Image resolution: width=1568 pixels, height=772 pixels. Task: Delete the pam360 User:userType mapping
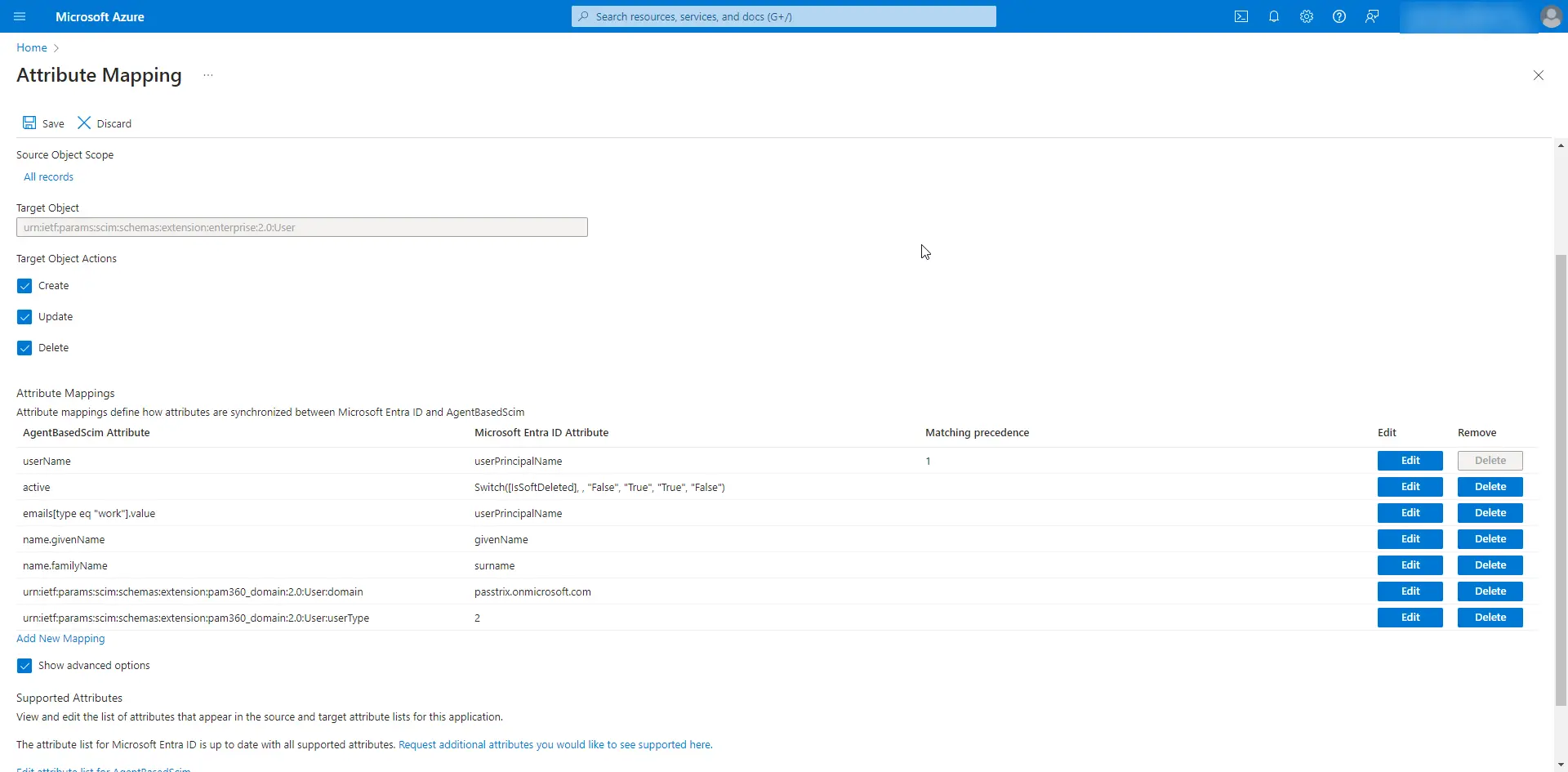tap(1490, 618)
